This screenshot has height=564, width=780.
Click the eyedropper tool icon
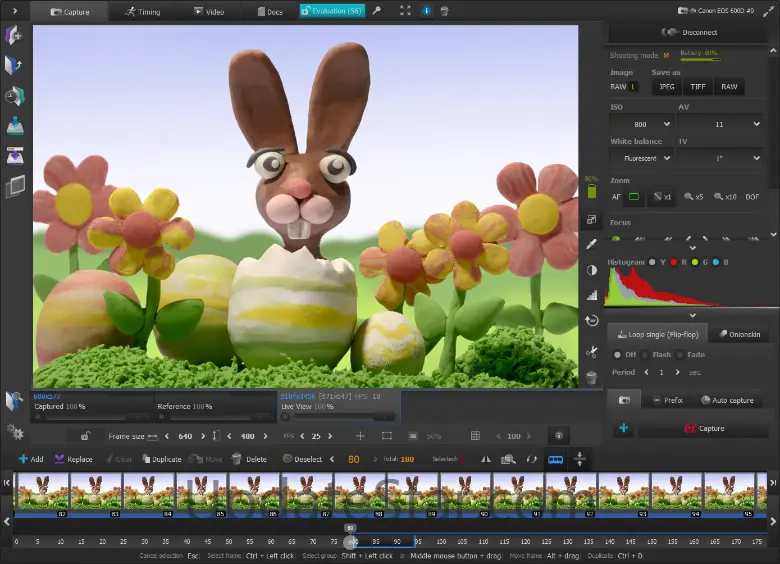coord(591,244)
